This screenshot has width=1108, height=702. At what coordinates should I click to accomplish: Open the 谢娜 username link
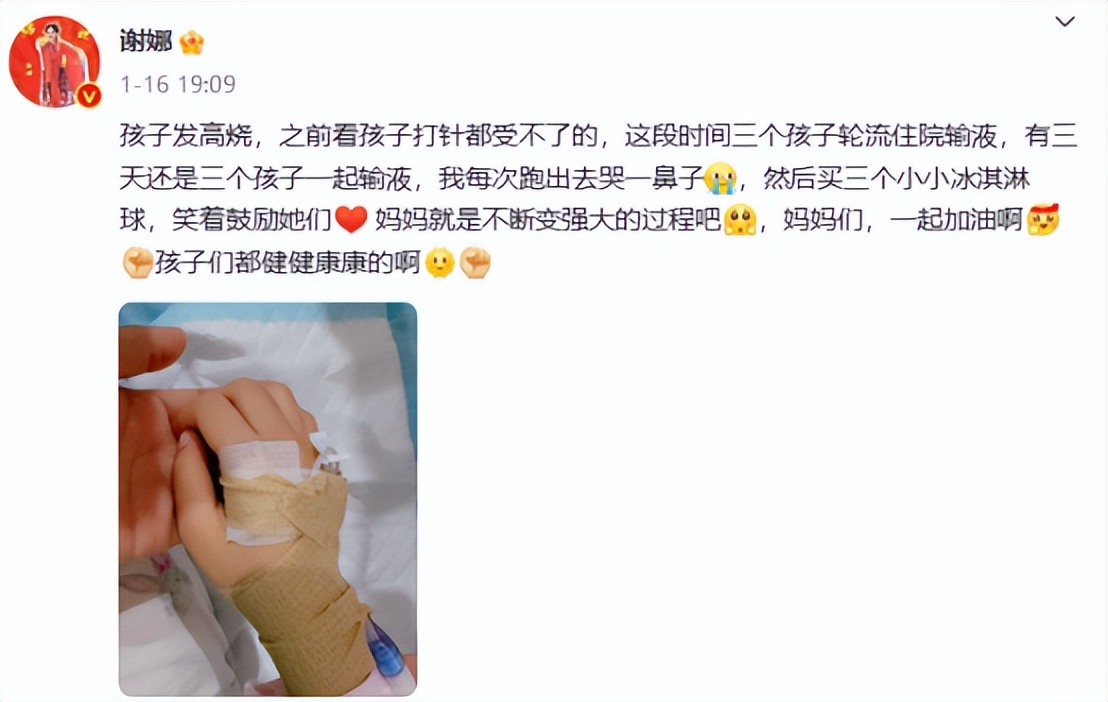point(146,41)
